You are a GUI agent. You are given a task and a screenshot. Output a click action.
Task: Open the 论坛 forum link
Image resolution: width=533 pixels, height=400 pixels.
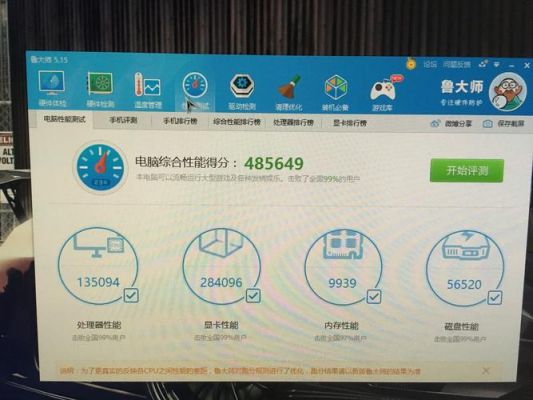430,64
